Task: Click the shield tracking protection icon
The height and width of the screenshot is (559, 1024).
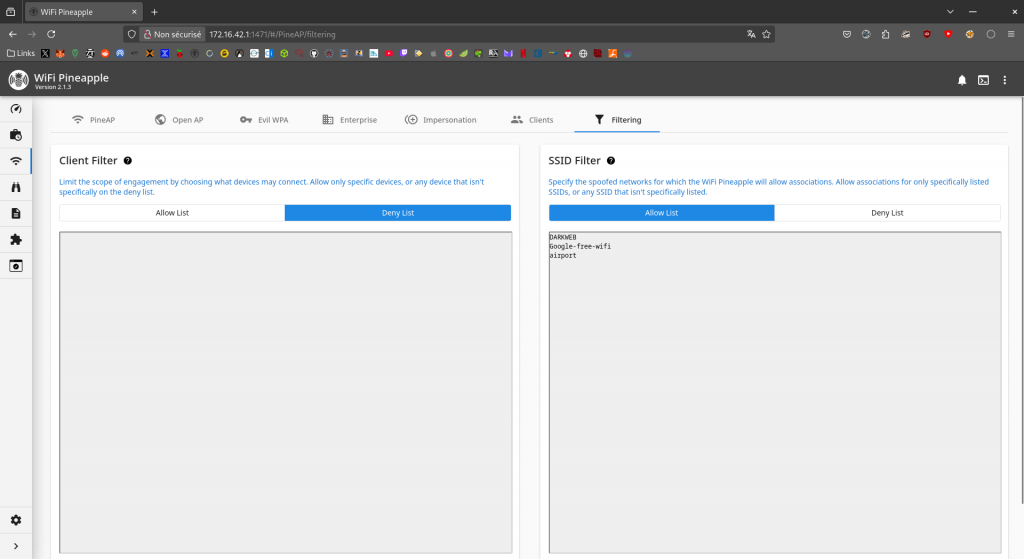Action: click(131, 35)
